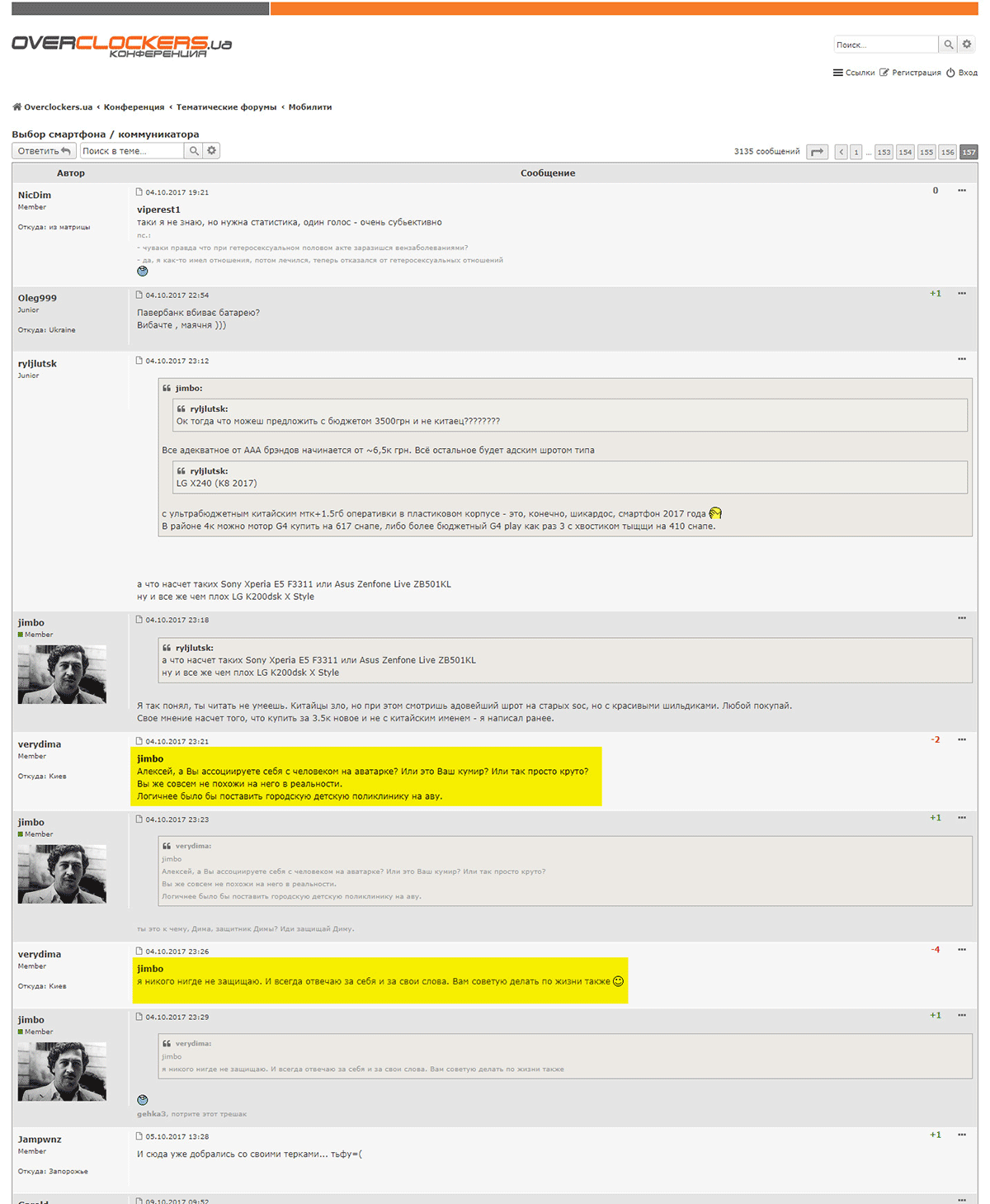Click jimbo's avatar at 23:18 post

point(62,674)
